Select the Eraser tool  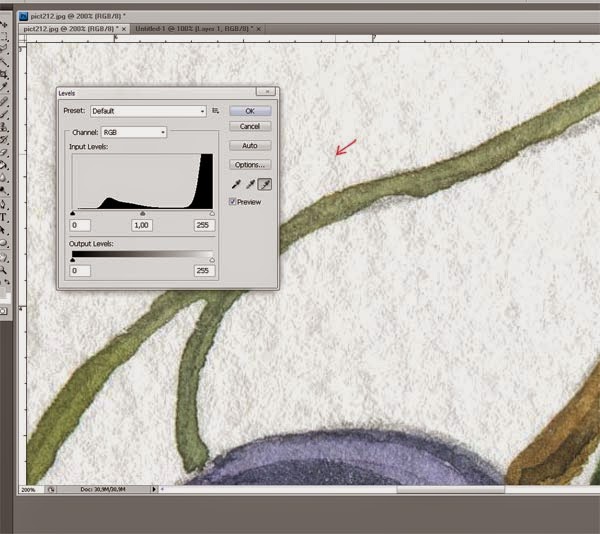coord(4,153)
